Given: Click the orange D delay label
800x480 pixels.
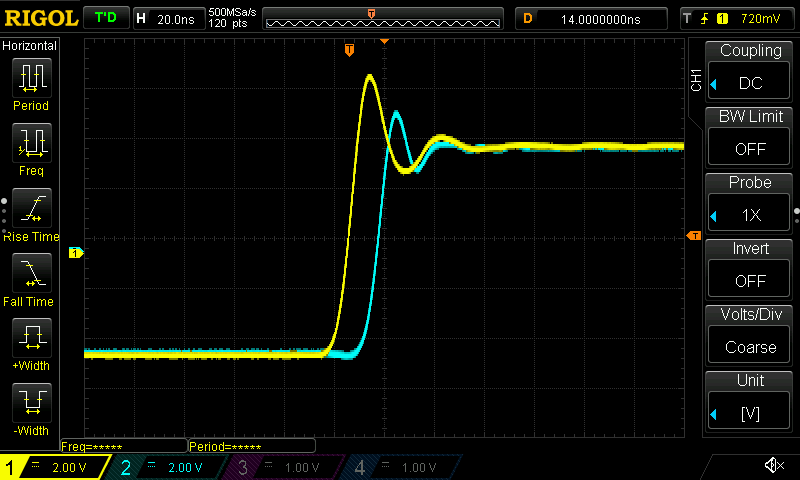Looking at the screenshot, I should click(x=528, y=19).
